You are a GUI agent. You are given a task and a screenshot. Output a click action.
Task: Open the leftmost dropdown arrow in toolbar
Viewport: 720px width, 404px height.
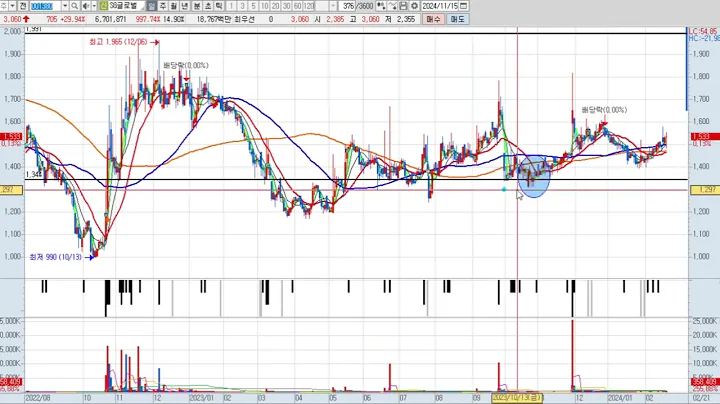coord(12,6)
